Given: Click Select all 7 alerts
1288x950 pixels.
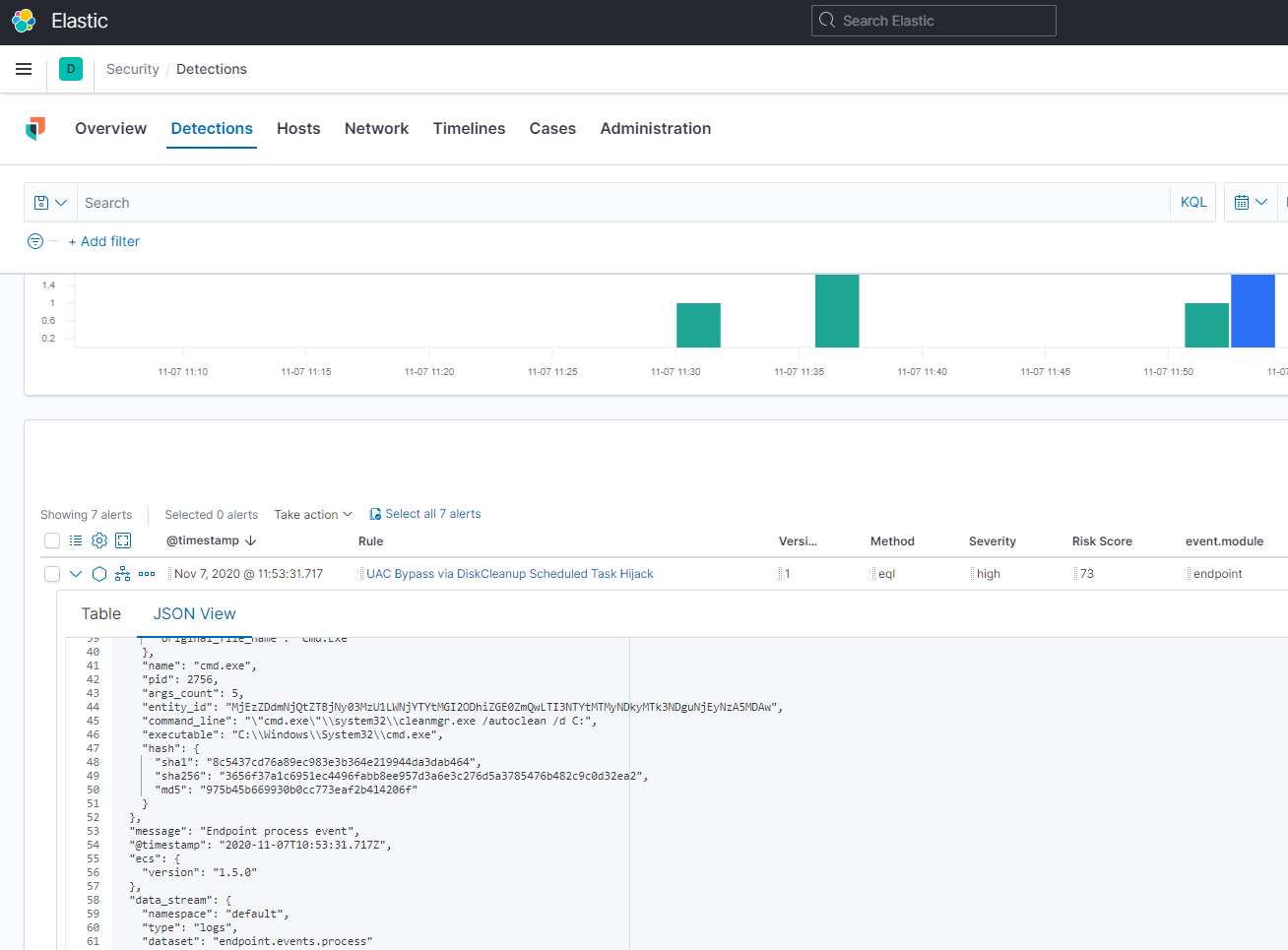Looking at the screenshot, I should [x=424, y=513].
